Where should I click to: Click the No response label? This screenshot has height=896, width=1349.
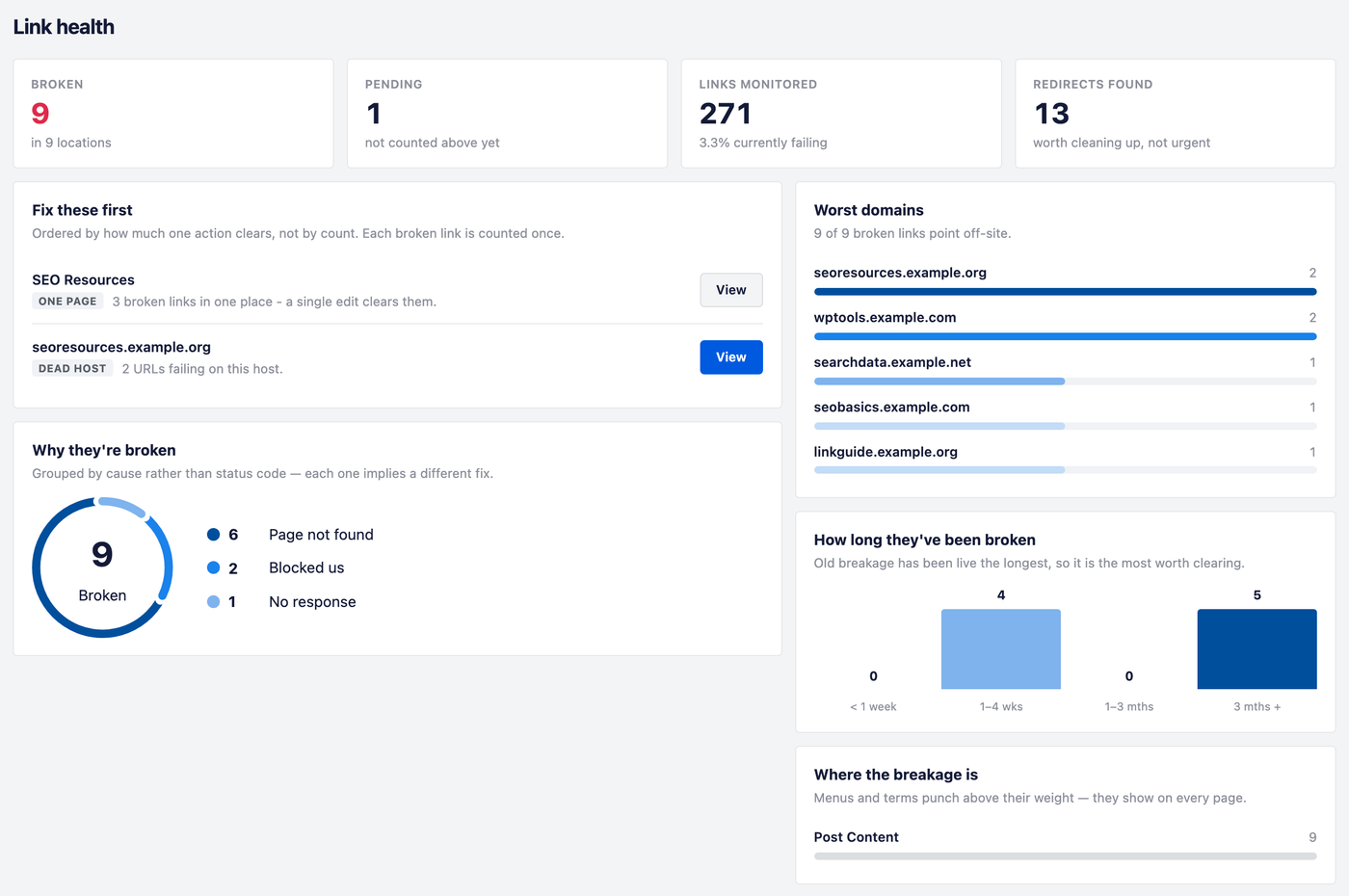[312, 602]
